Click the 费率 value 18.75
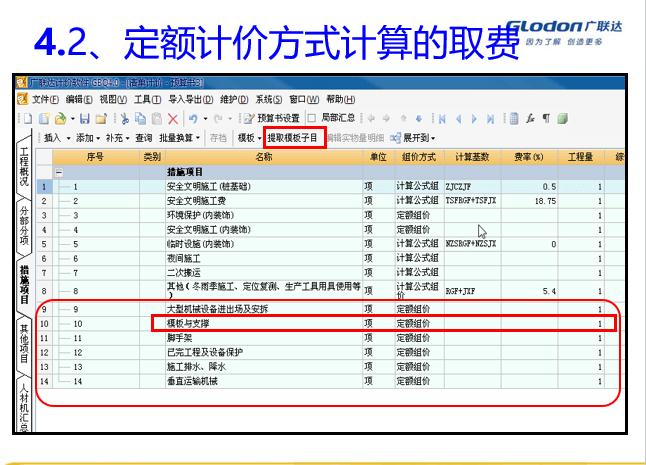The width and height of the screenshot is (646, 465). tap(545, 201)
